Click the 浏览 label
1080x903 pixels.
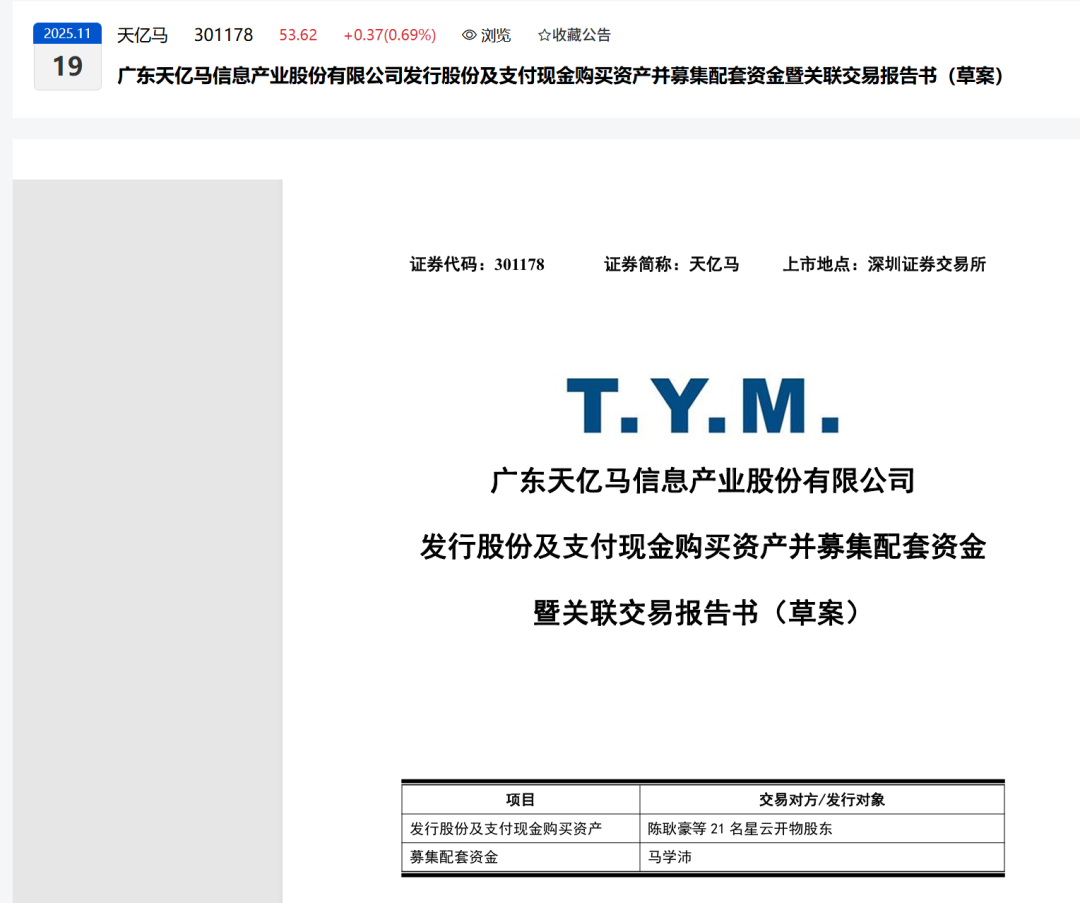[x=496, y=35]
